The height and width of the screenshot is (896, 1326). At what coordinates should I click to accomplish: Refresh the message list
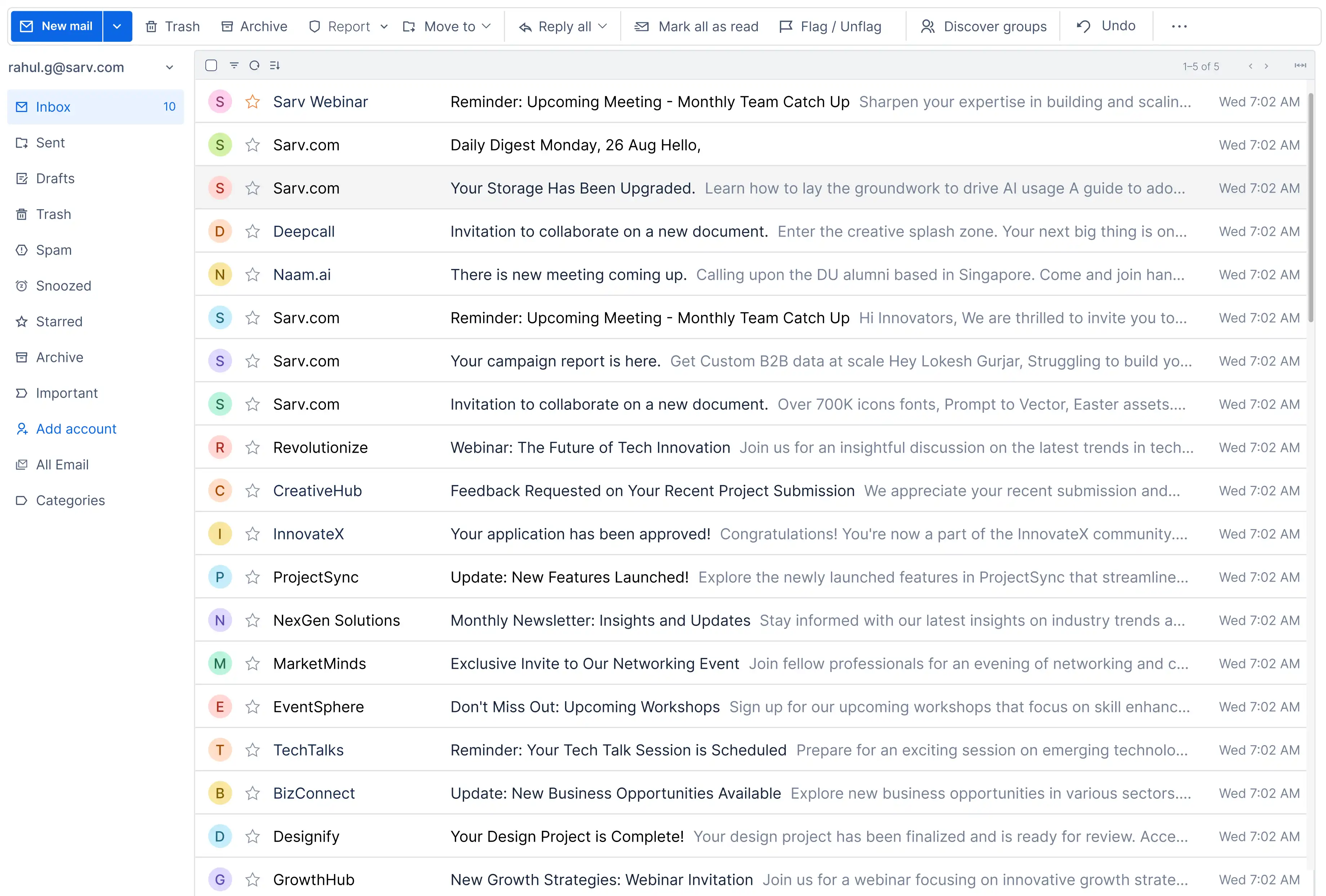point(254,66)
